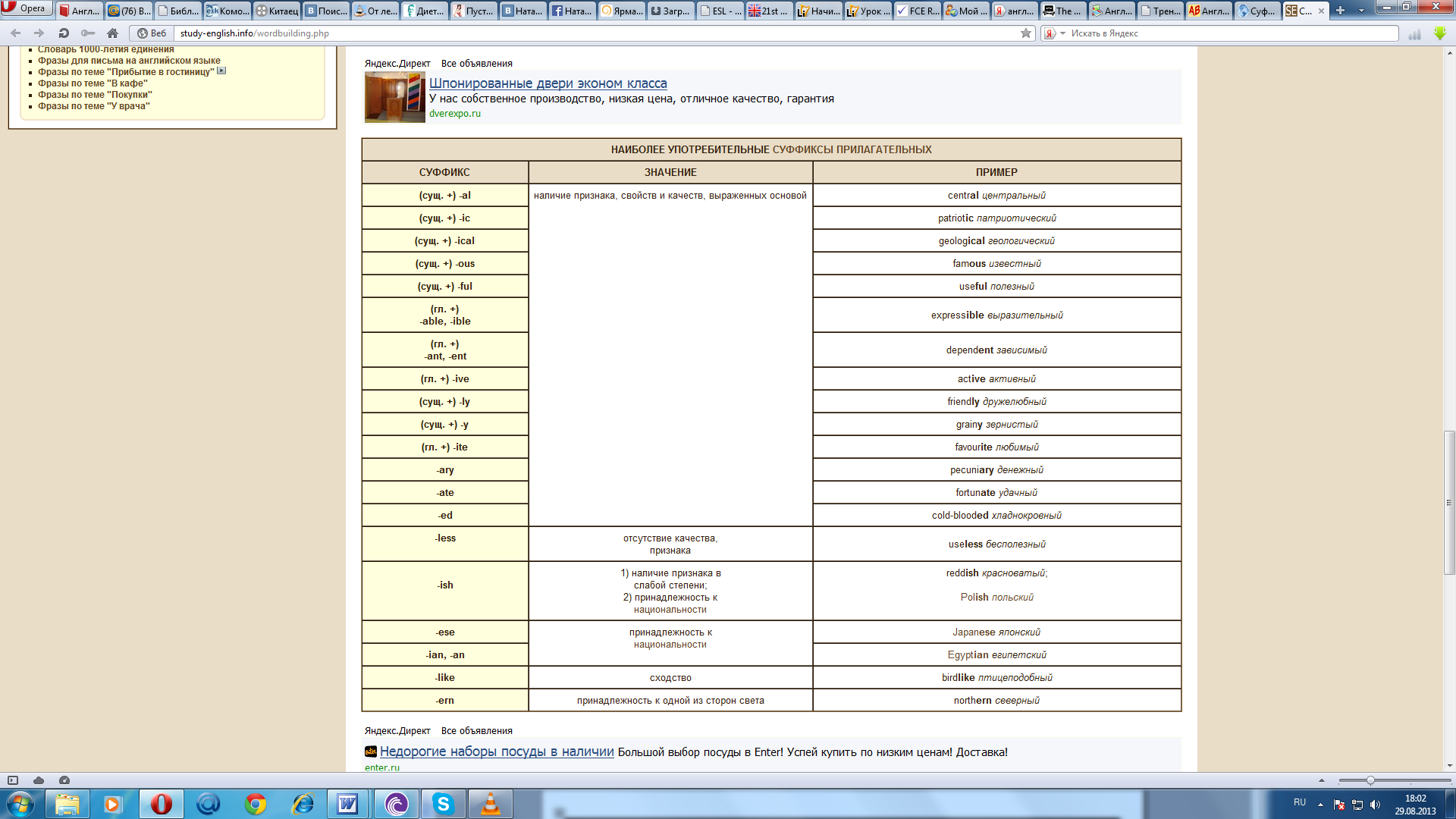Open "Фразы по теме Прибытие в гостиницу" link
Image resolution: width=1456 pixels, height=819 pixels.
point(126,72)
